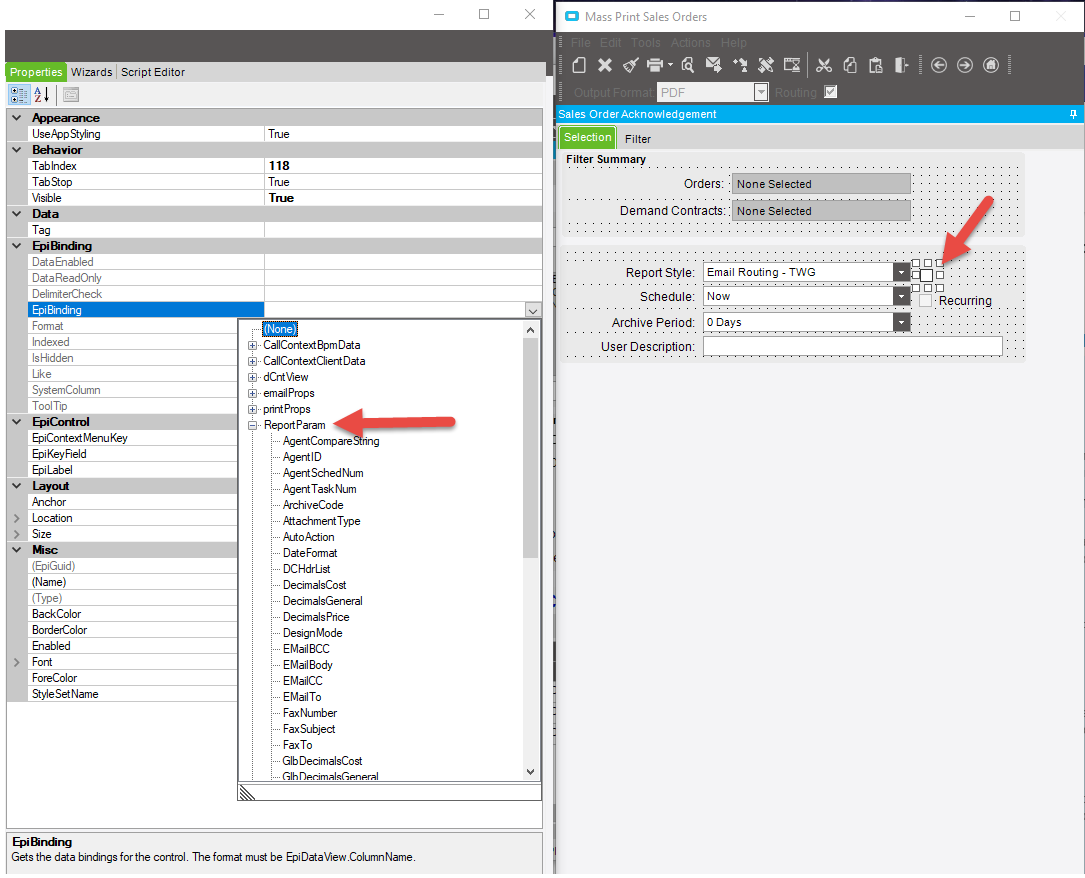Screen dimensions: 1085x878
Task: Close the EpiBinding value dropdown arrow
Action: [x=532, y=311]
